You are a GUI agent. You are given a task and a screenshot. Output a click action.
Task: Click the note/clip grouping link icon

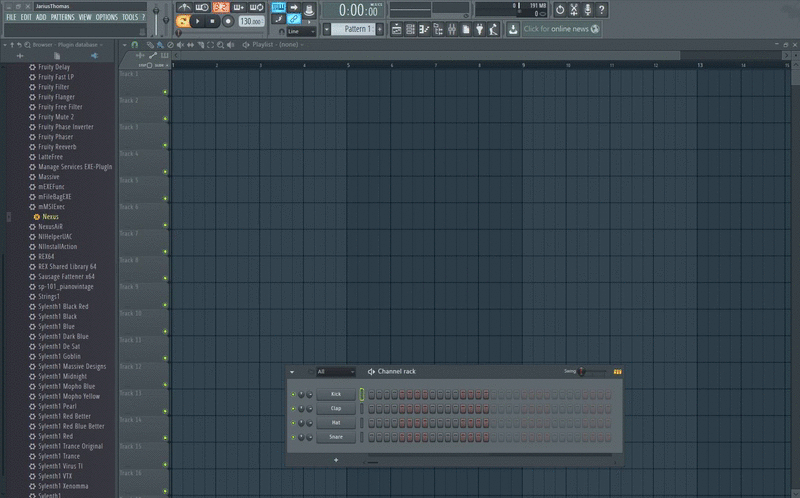pos(294,19)
